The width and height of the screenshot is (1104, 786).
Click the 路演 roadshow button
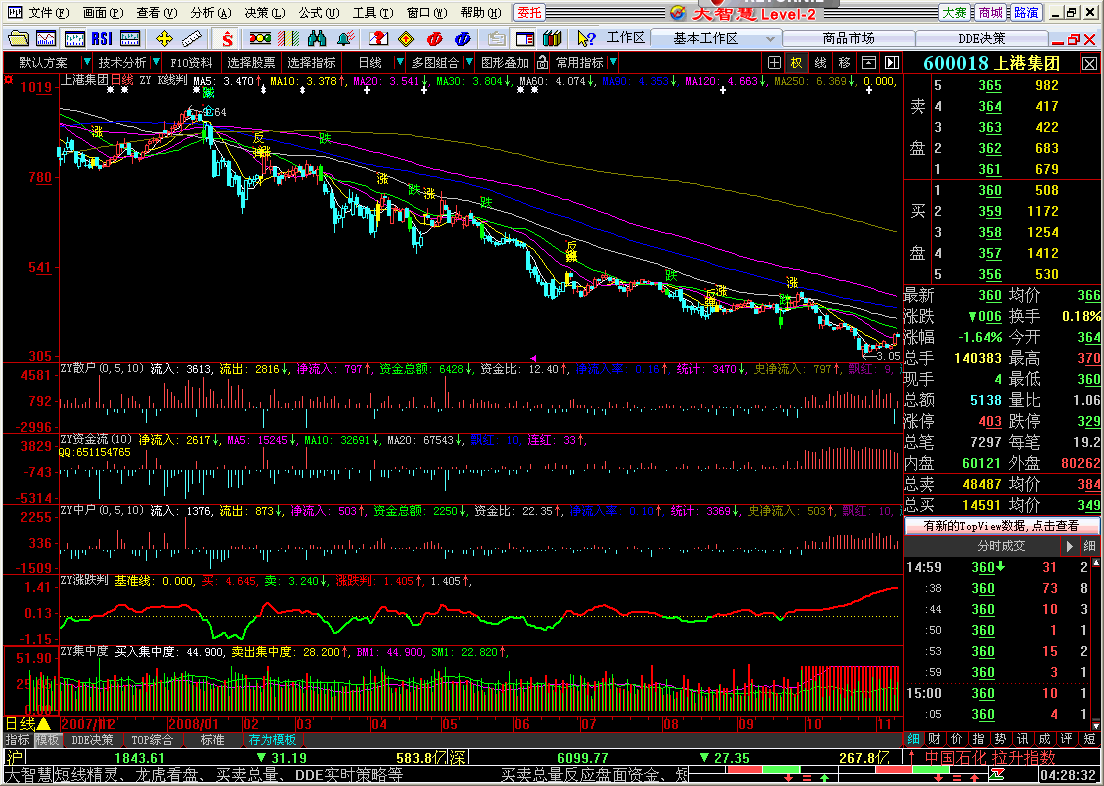coord(1025,13)
